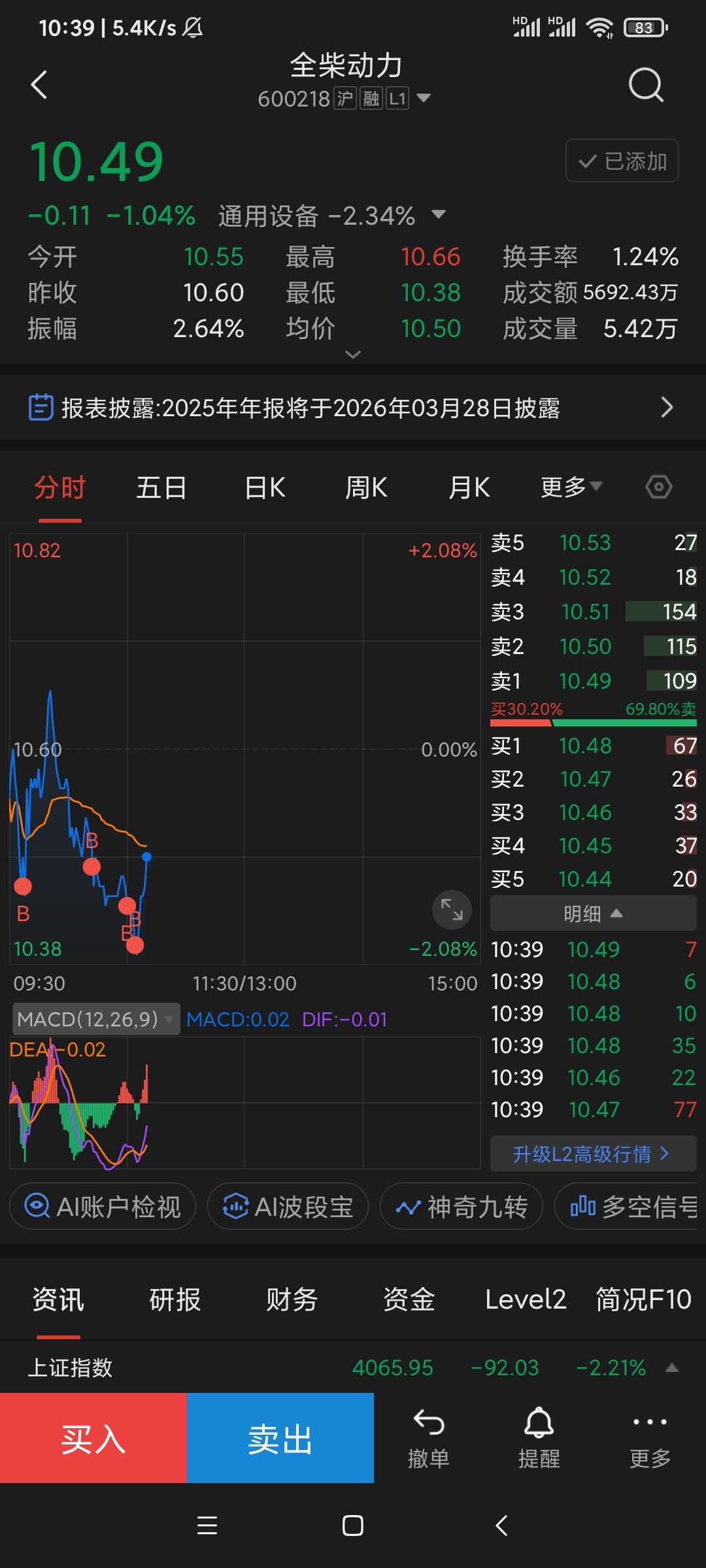Open the 更多 three-dots menu at bottom

click(x=650, y=1439)
